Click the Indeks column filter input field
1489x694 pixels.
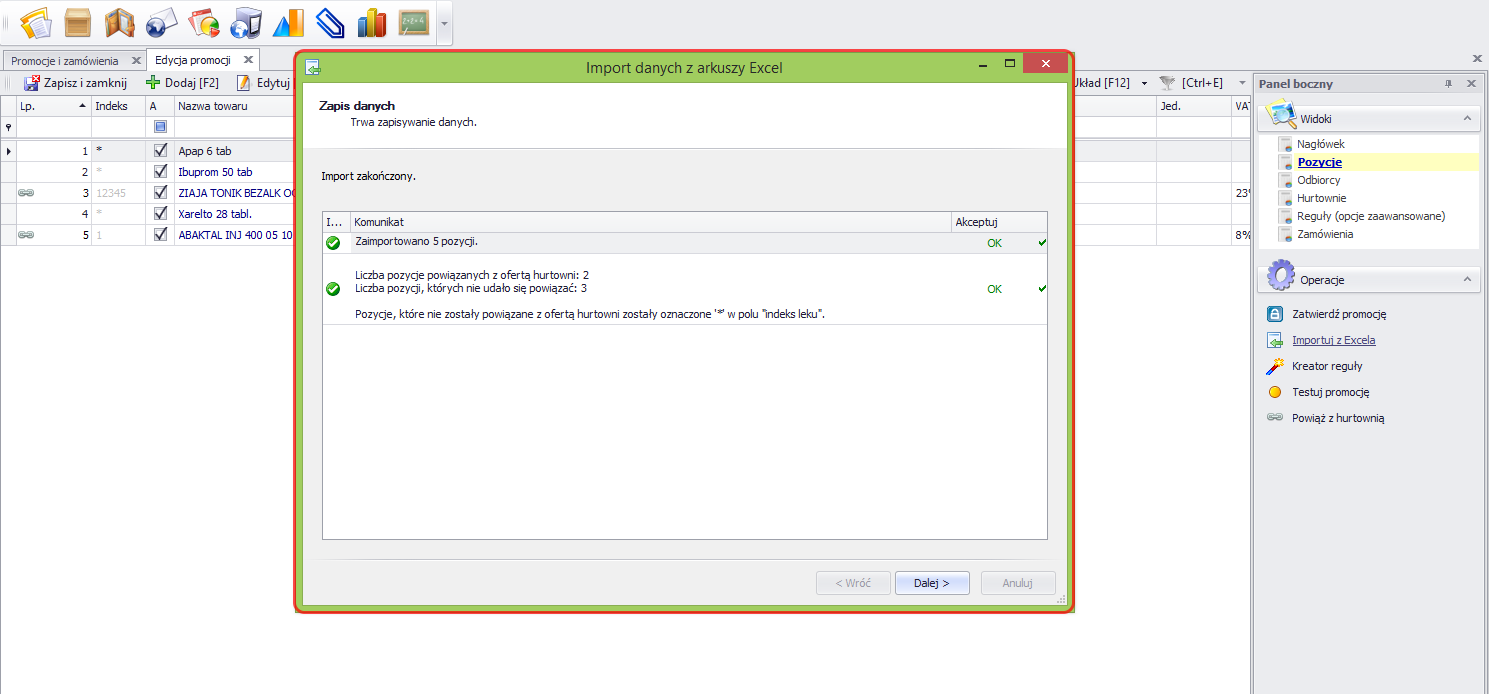pyautogui.click(x=118, y=127)
